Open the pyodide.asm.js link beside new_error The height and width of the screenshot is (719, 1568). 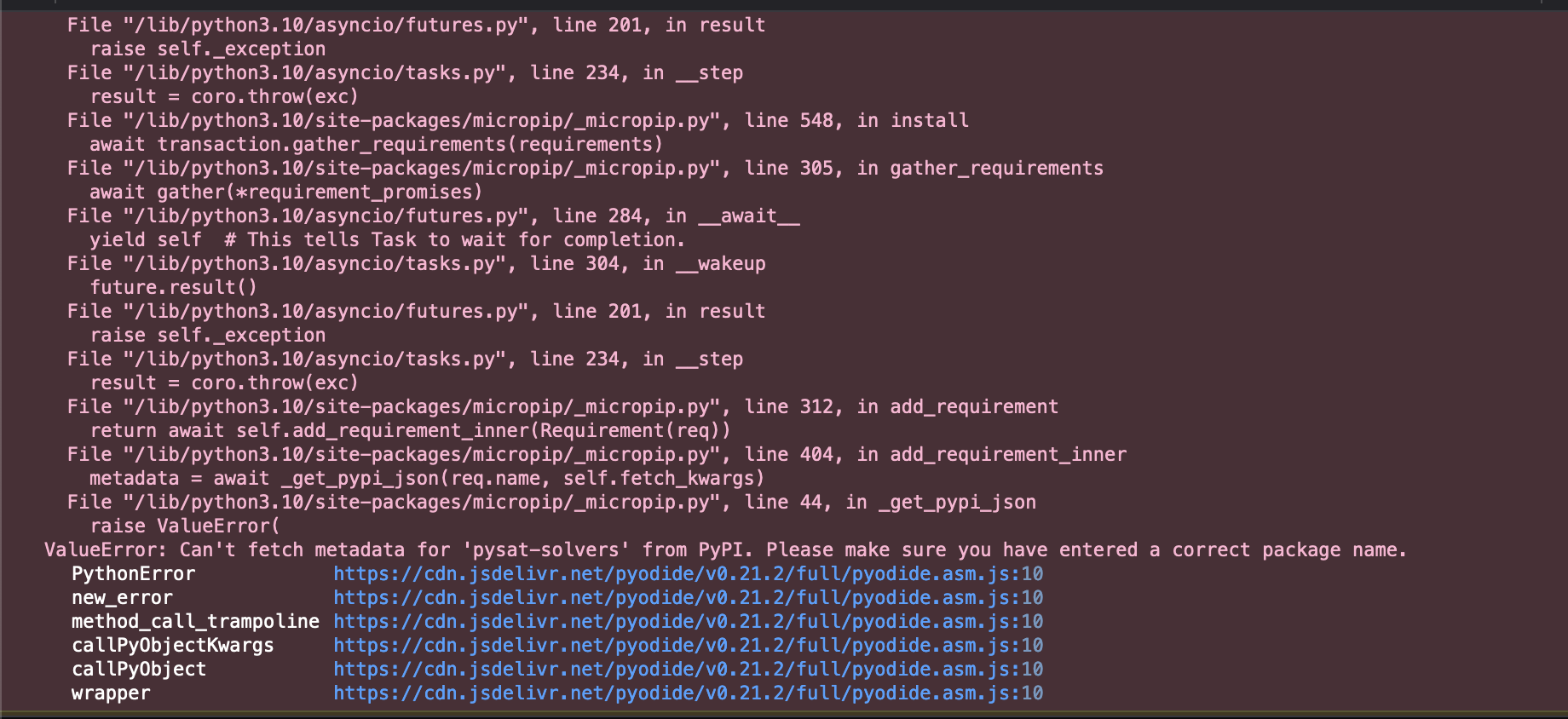click(x=688, y=598)
